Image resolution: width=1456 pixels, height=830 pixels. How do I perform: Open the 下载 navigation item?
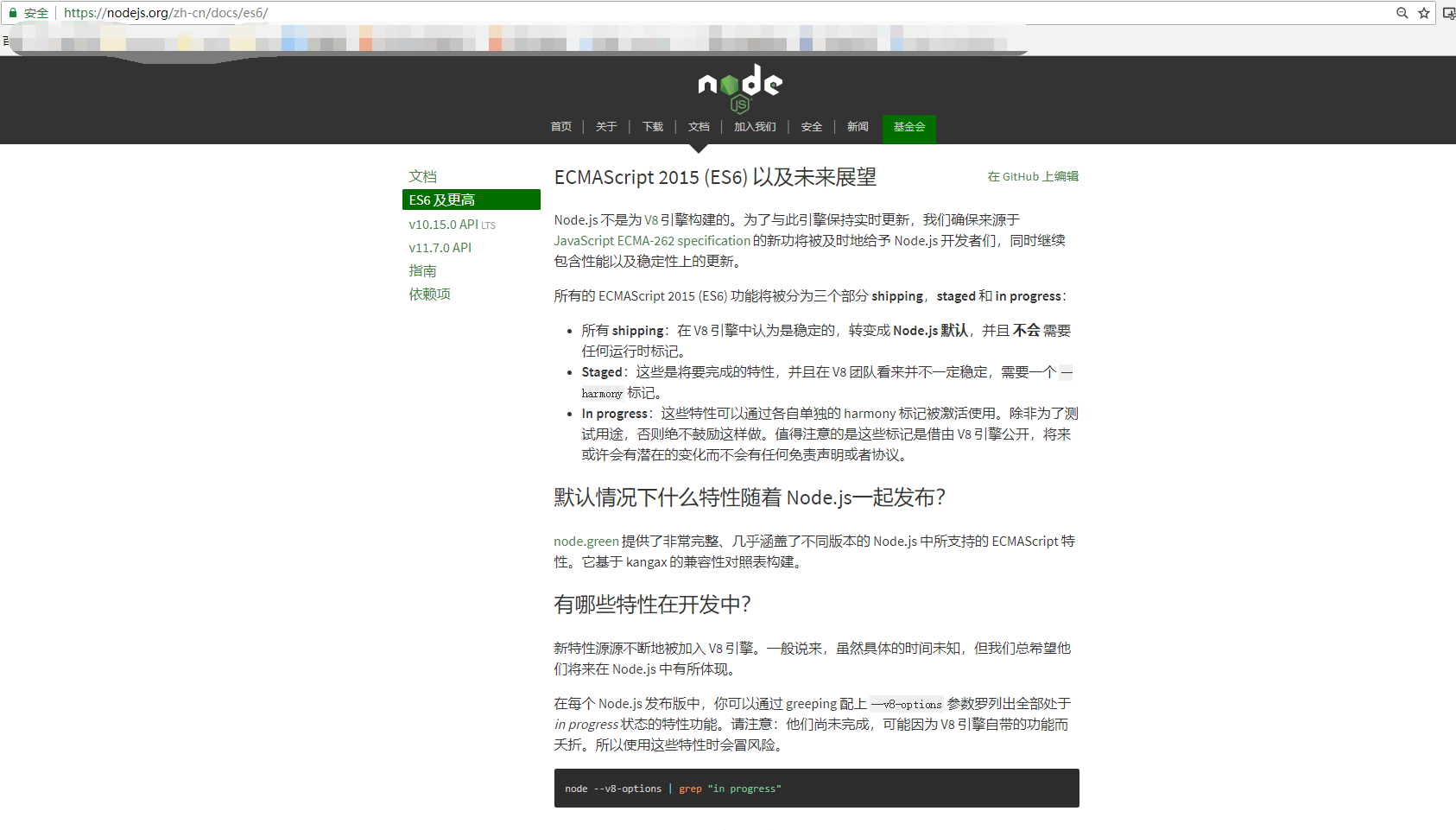[653, 127]
